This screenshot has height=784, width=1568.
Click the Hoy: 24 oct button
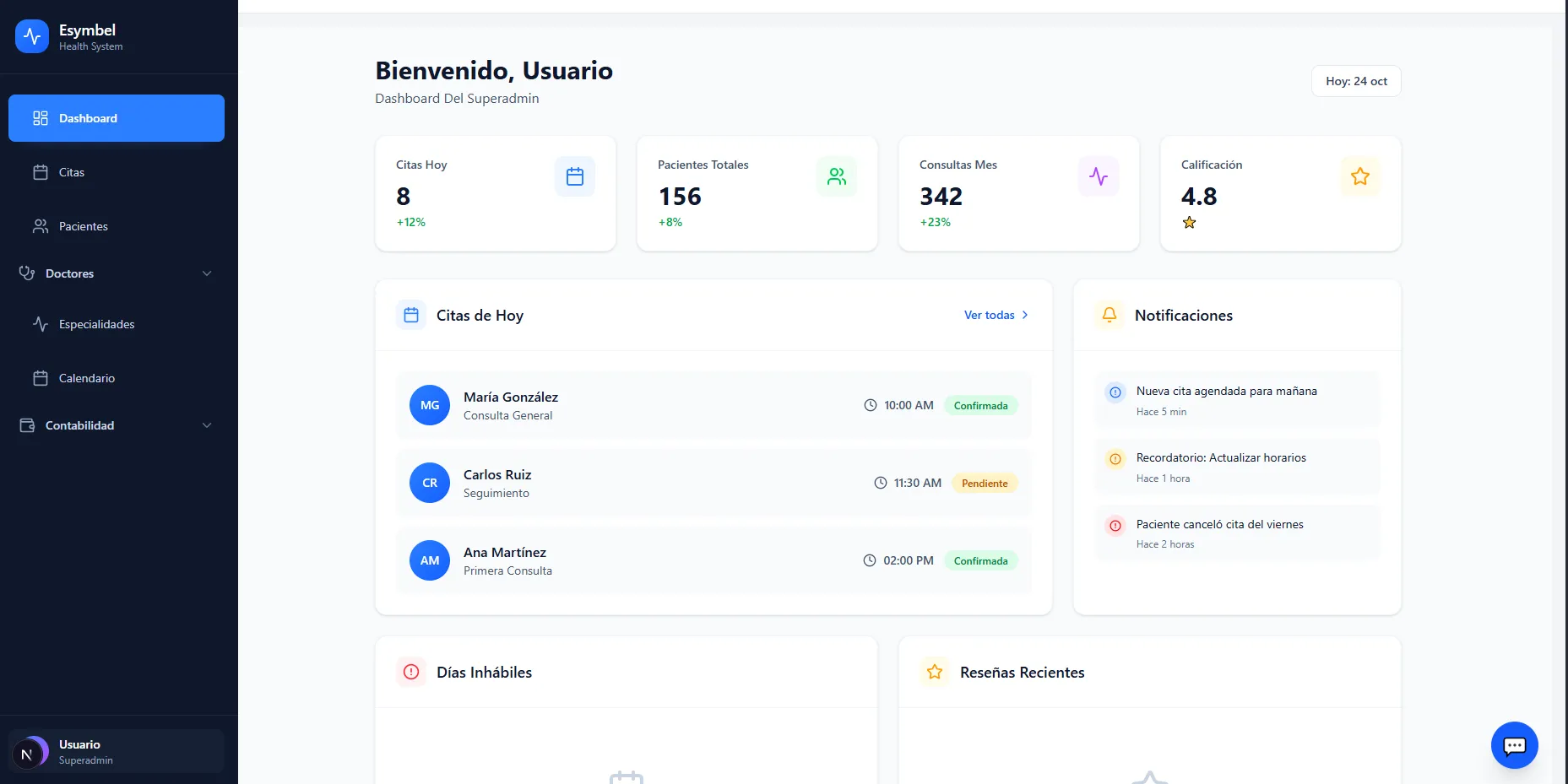(1355, 81)
